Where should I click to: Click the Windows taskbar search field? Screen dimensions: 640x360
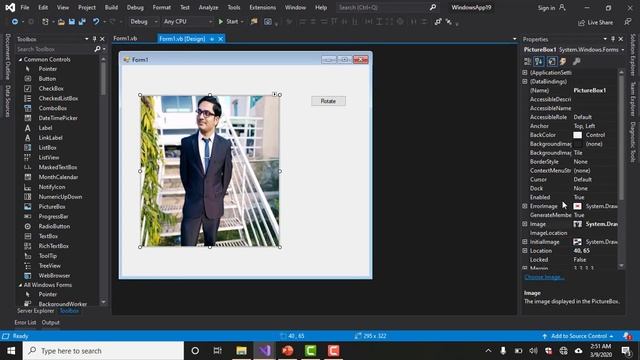(x=103, y=351)
